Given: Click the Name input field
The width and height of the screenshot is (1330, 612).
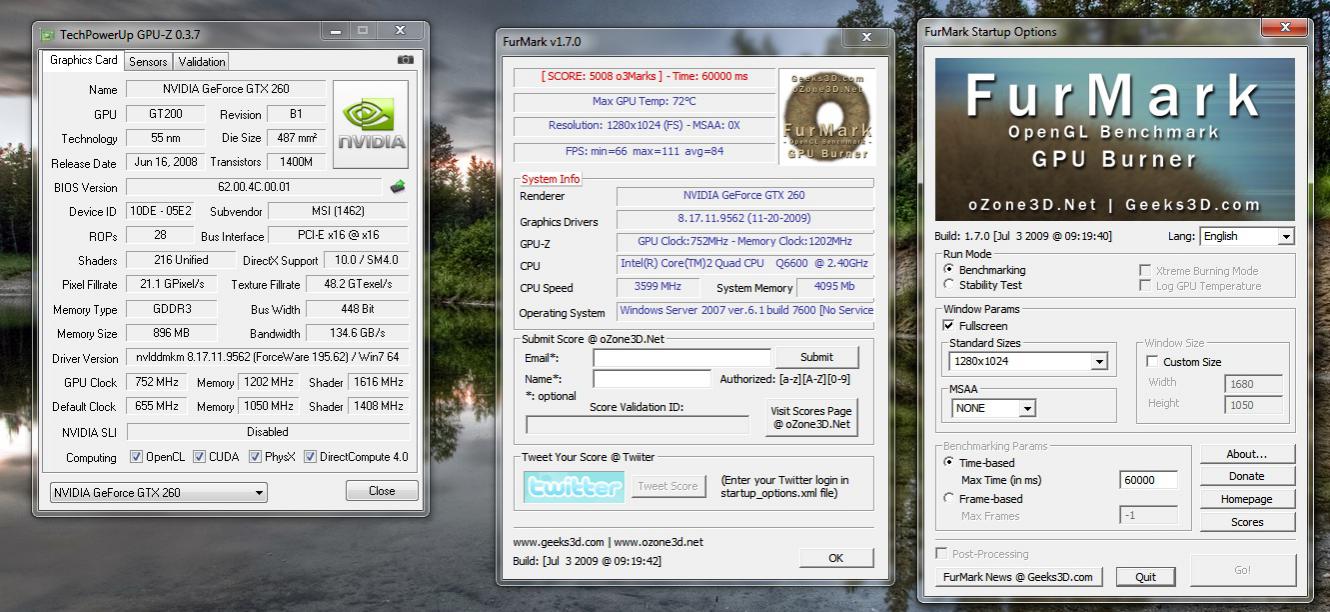Looking at the screenshot, I should pyautogui.click(x=652, y=379).
